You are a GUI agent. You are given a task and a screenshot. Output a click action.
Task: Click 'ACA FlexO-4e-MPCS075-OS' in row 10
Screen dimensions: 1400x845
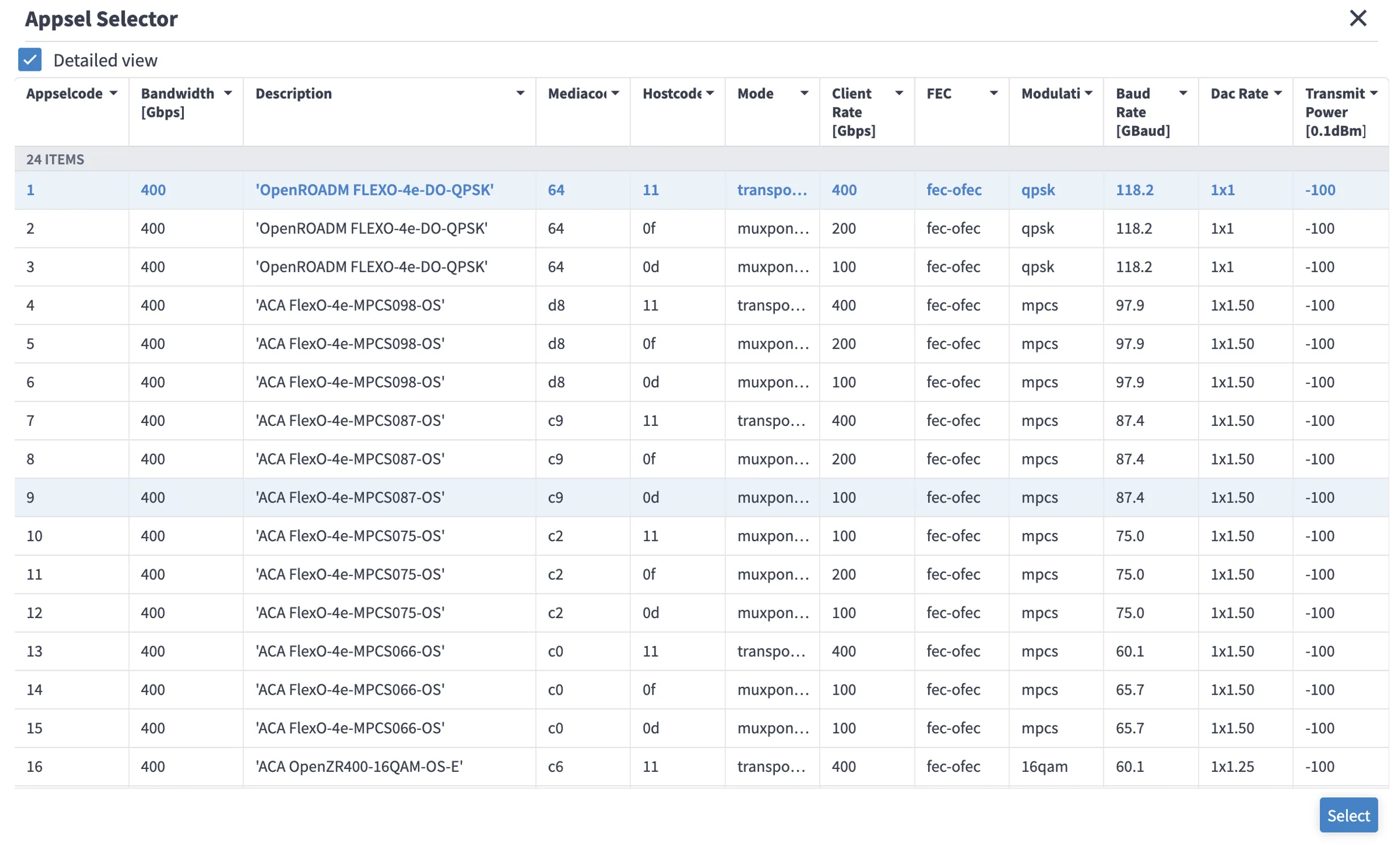[x=350, y=536]
